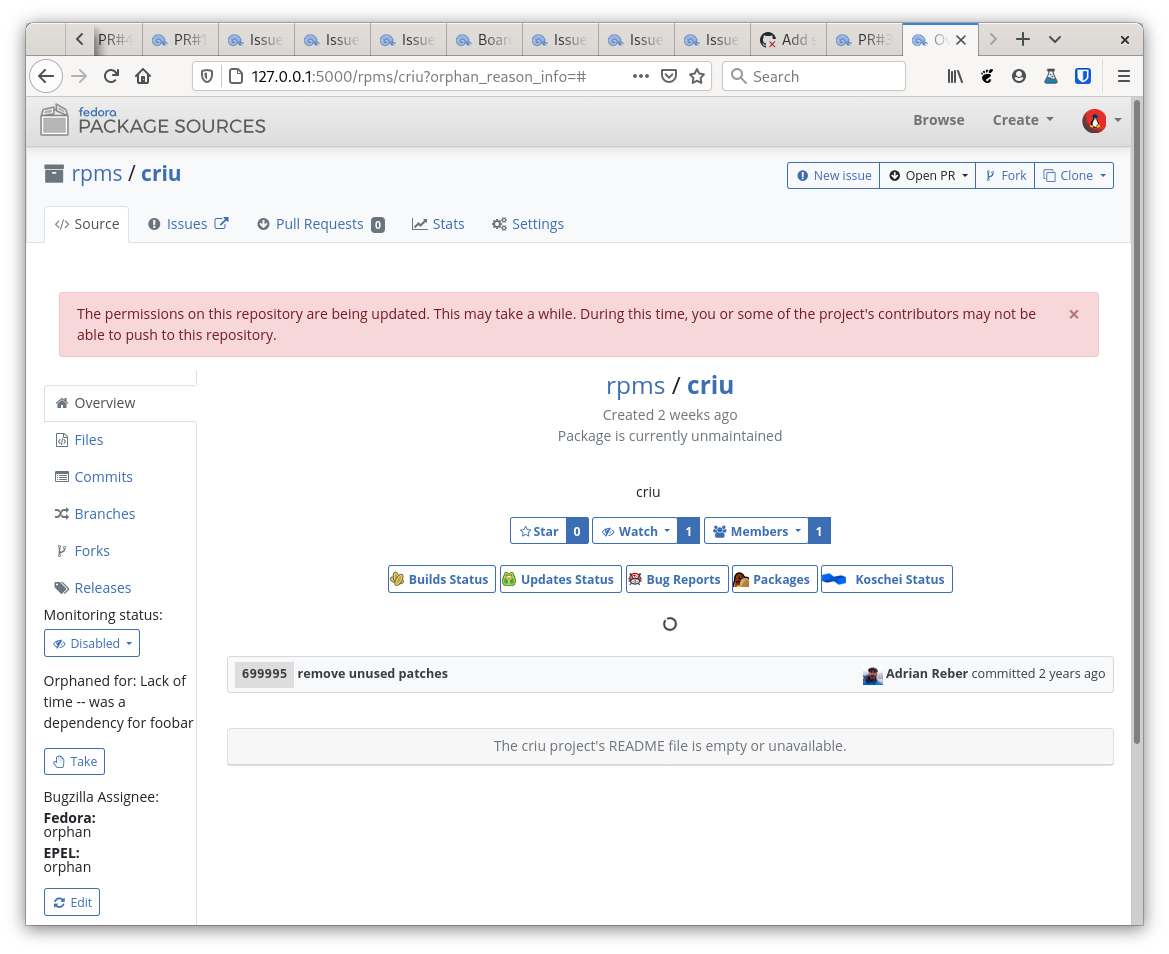Open Bug Reports link
The width and height of the screenshot is (1169, 954).
tap(677, 579)
